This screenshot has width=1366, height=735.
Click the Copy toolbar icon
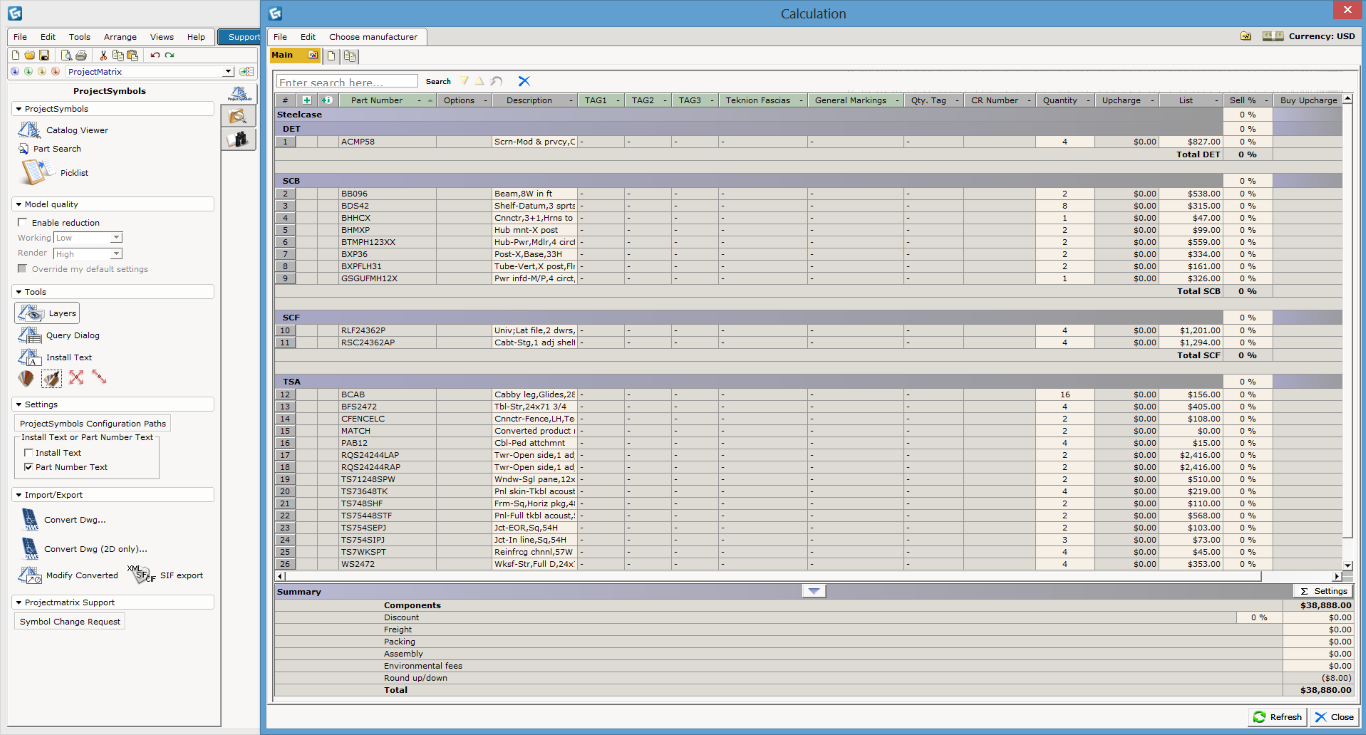[x=118, y=55]
